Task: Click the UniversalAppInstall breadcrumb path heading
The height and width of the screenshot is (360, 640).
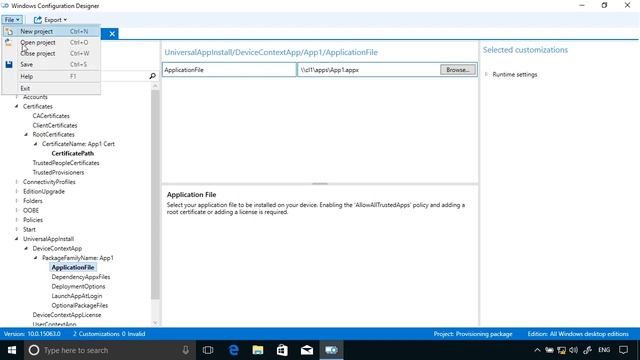Action: tap(271, 52)
